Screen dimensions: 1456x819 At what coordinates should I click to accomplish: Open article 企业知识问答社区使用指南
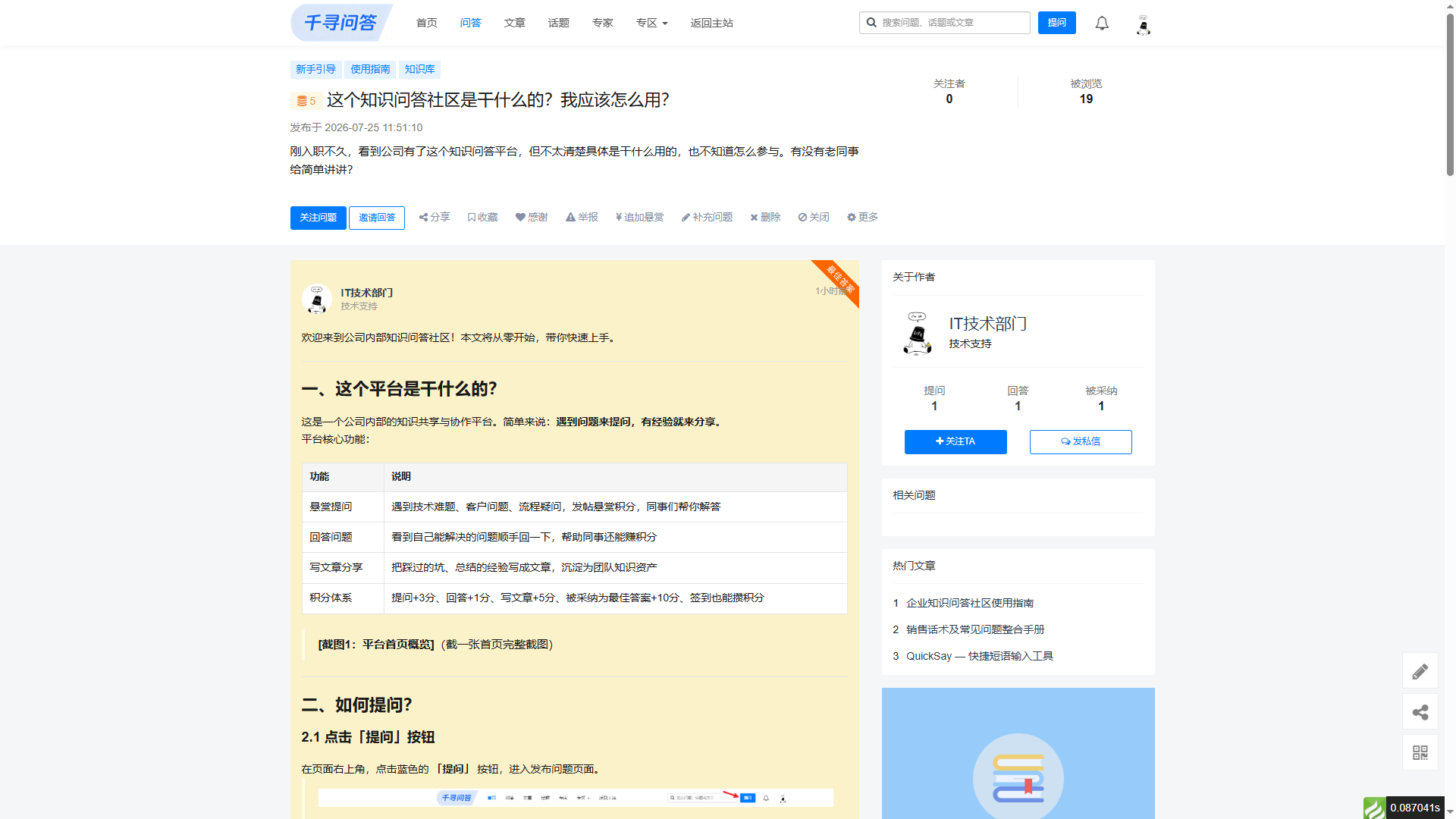tap(970, 604)
